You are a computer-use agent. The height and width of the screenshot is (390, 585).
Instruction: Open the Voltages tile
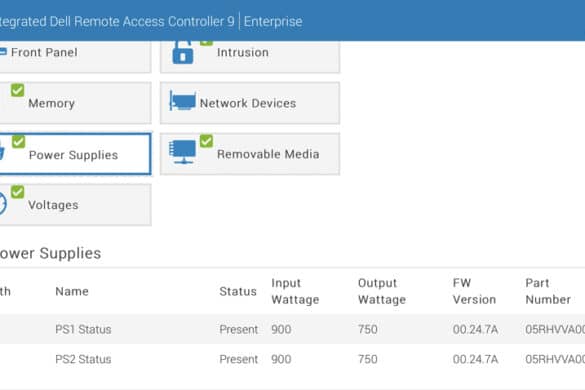click(x=75, y=205)
